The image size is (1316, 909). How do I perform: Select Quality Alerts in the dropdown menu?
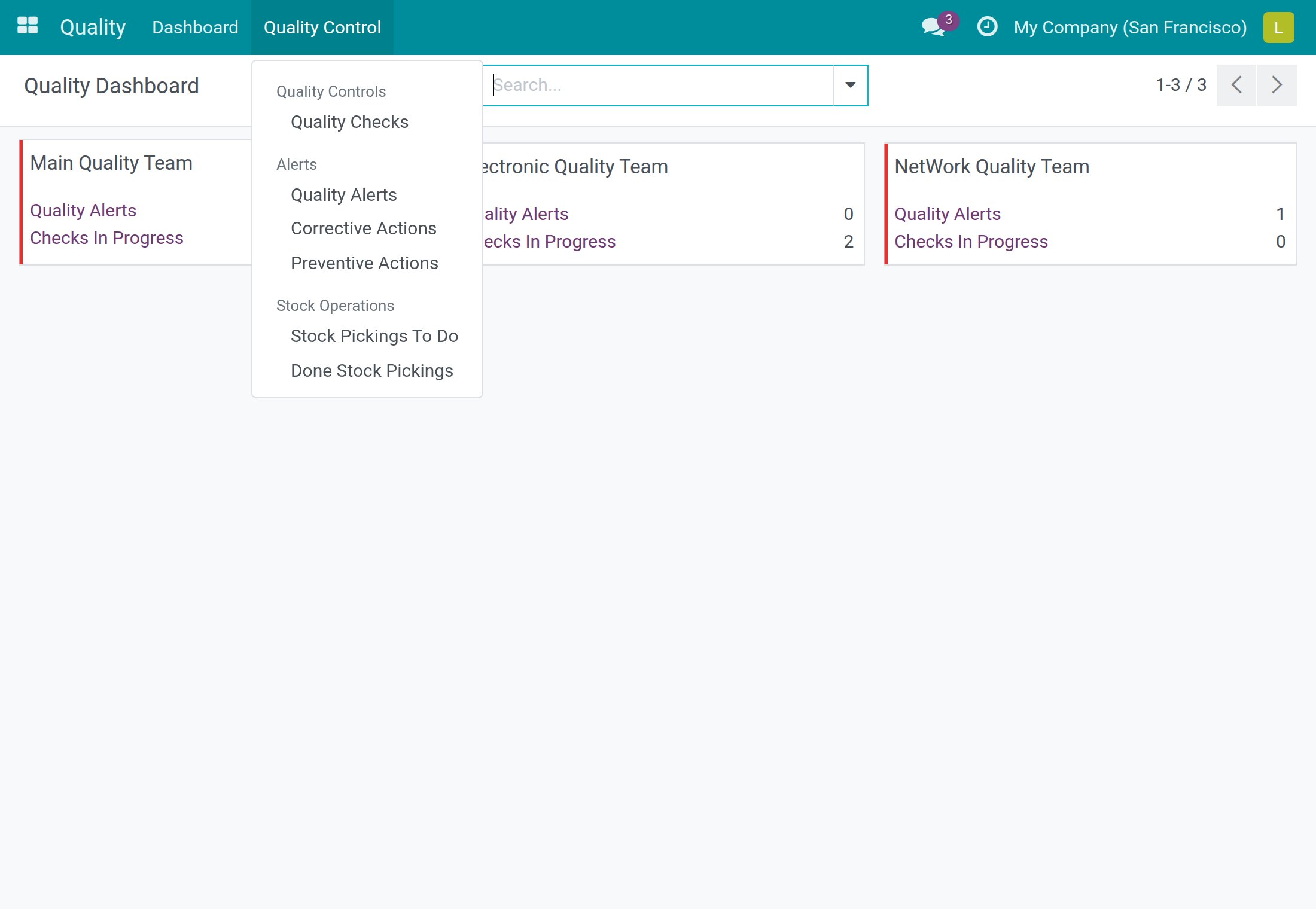coord(344,195)
